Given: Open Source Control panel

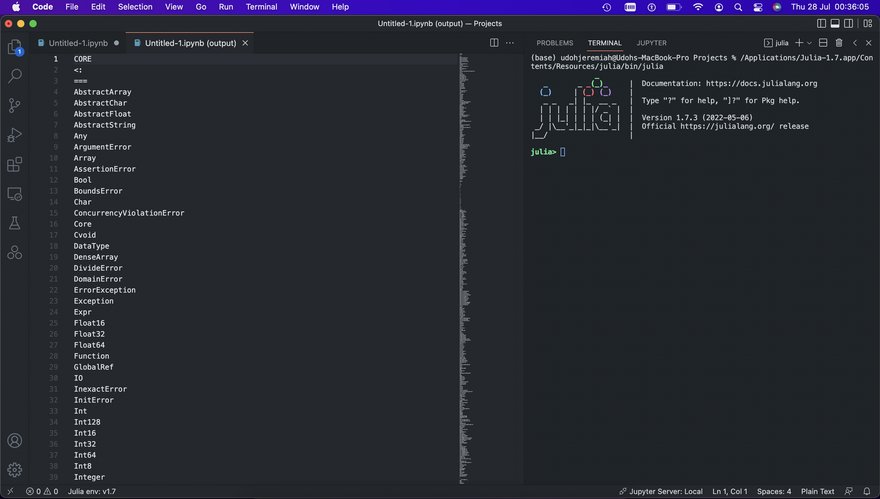Looking at the screenshot, I should 15,105.
